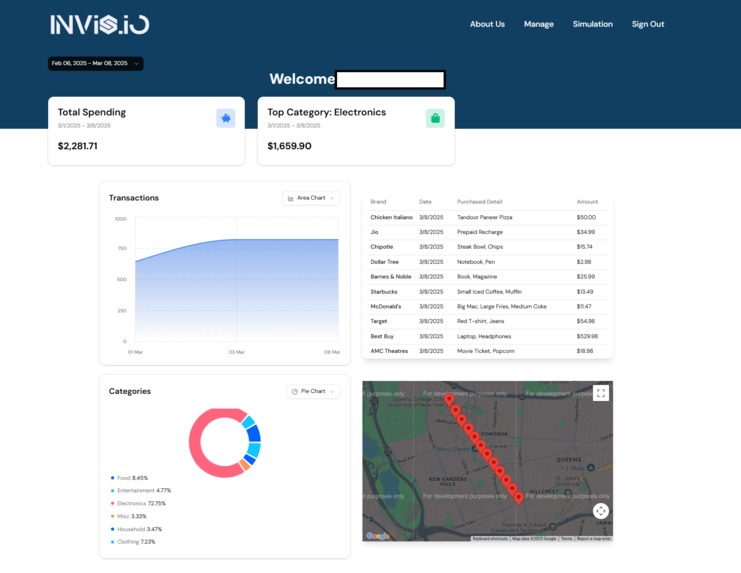Select the Target transaction row
Viewport: 741px width, 573px height.
click(488, 321)
